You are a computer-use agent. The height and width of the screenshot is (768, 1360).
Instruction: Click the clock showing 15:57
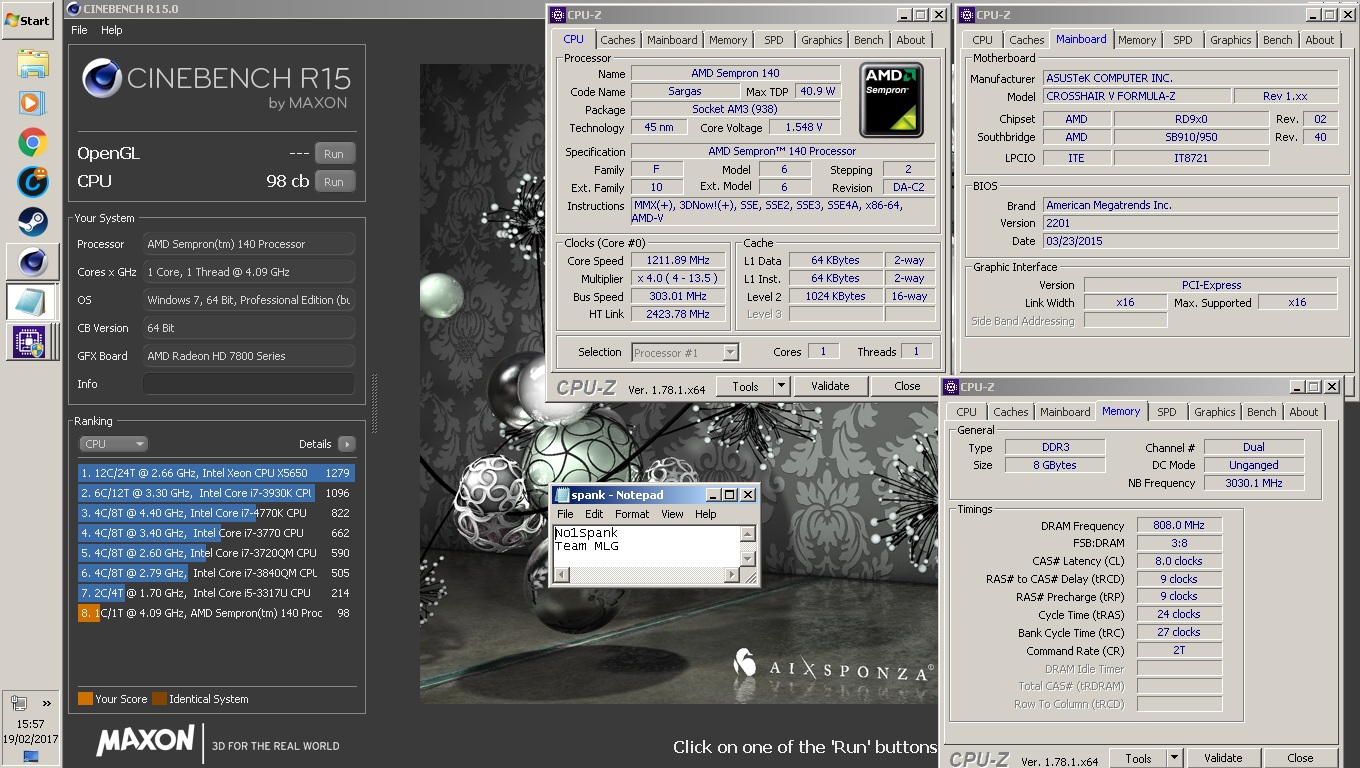(31, 724)
